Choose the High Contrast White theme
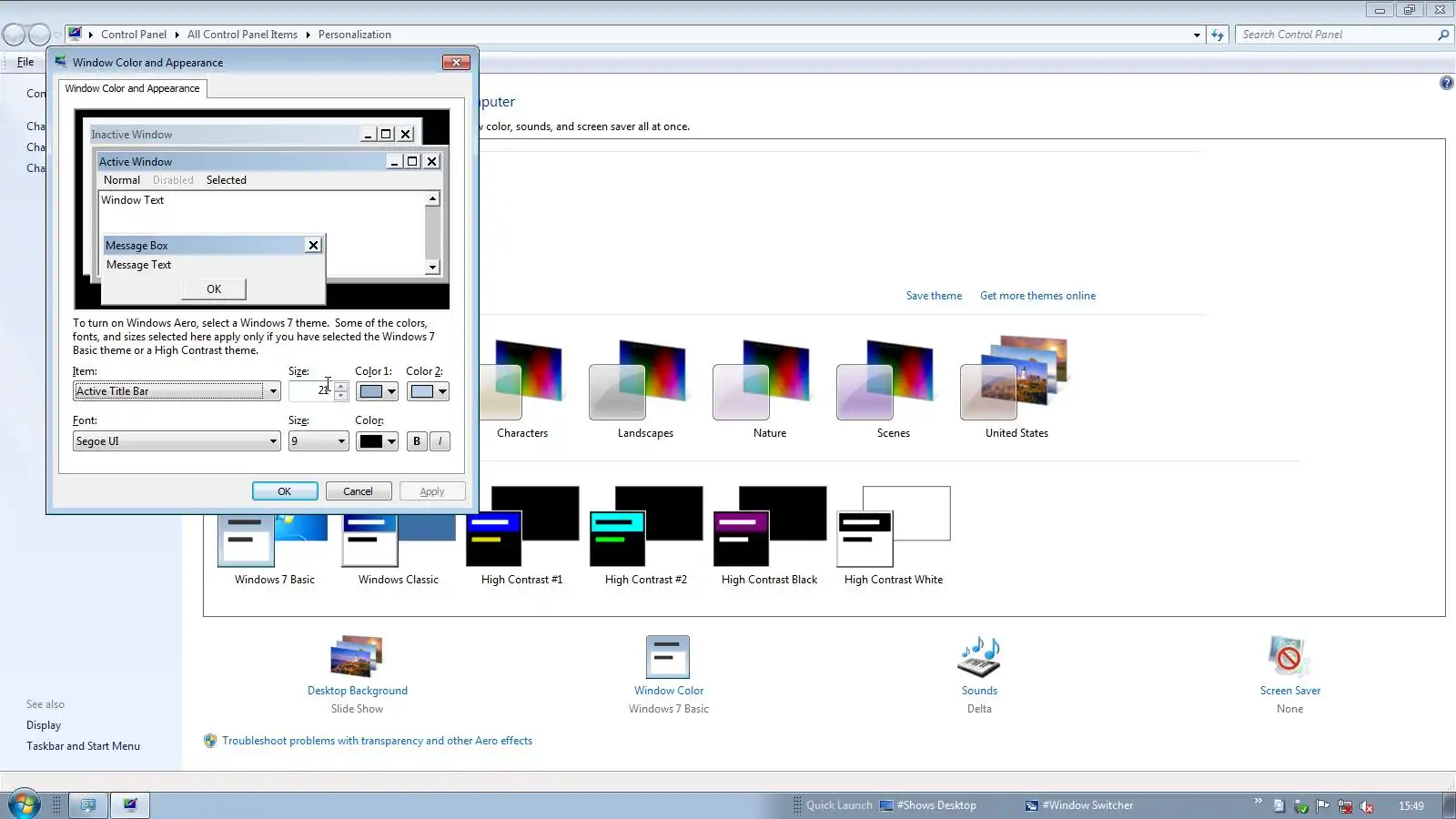This screenshot has height=819, width=1456. pos(894,527)
